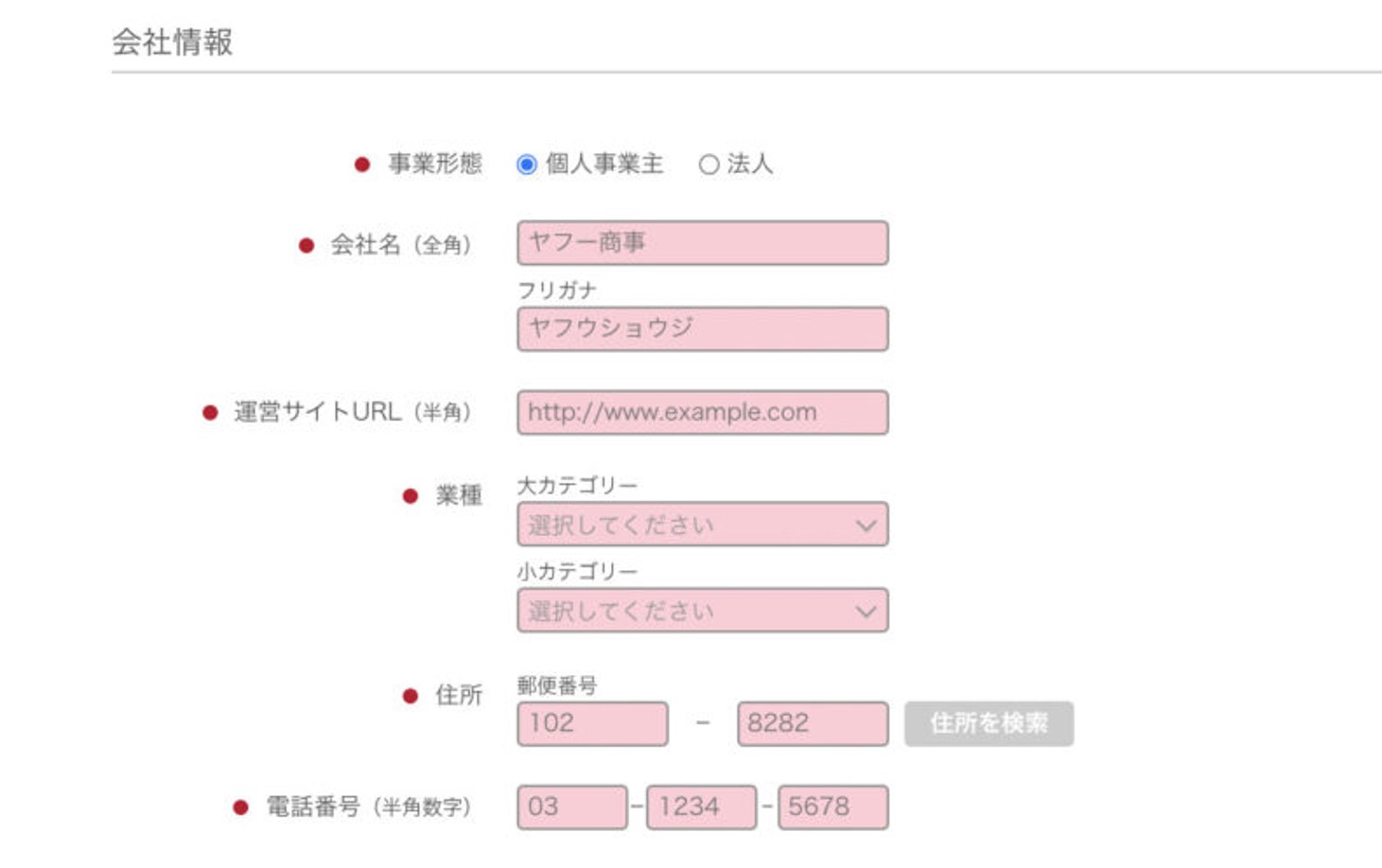Viewport: 1382px width, 868px height.
Task: Click the chevron arrow of 小カテゴリー select
Action: 866,611
